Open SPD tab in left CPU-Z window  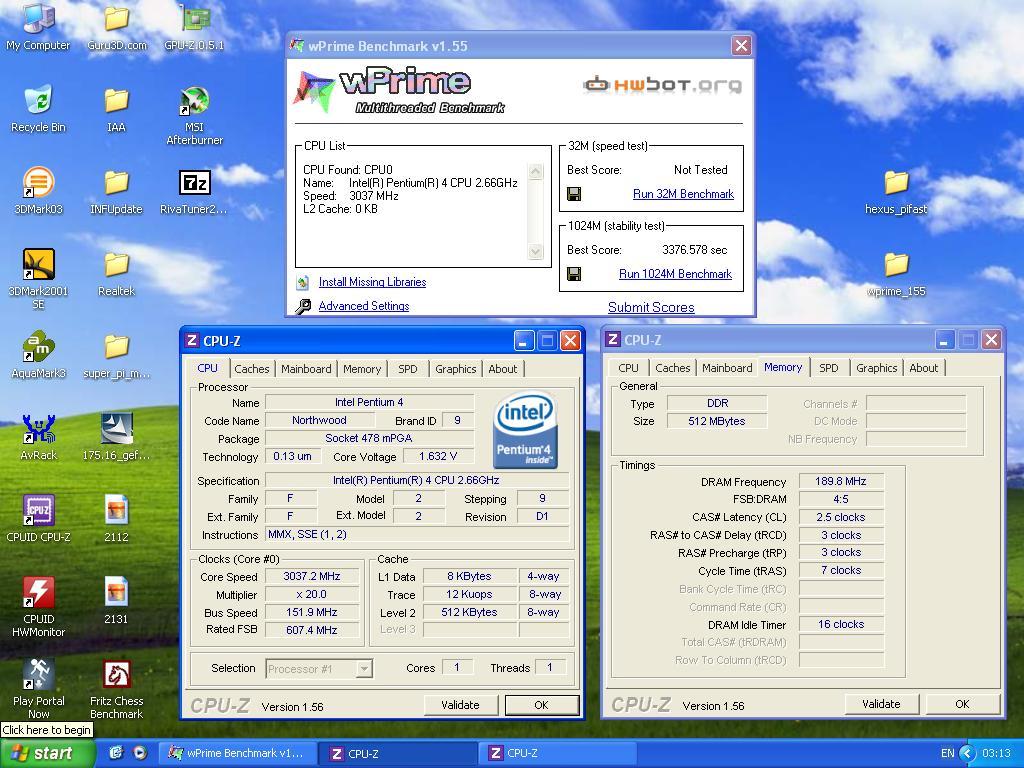click(408, 369)
